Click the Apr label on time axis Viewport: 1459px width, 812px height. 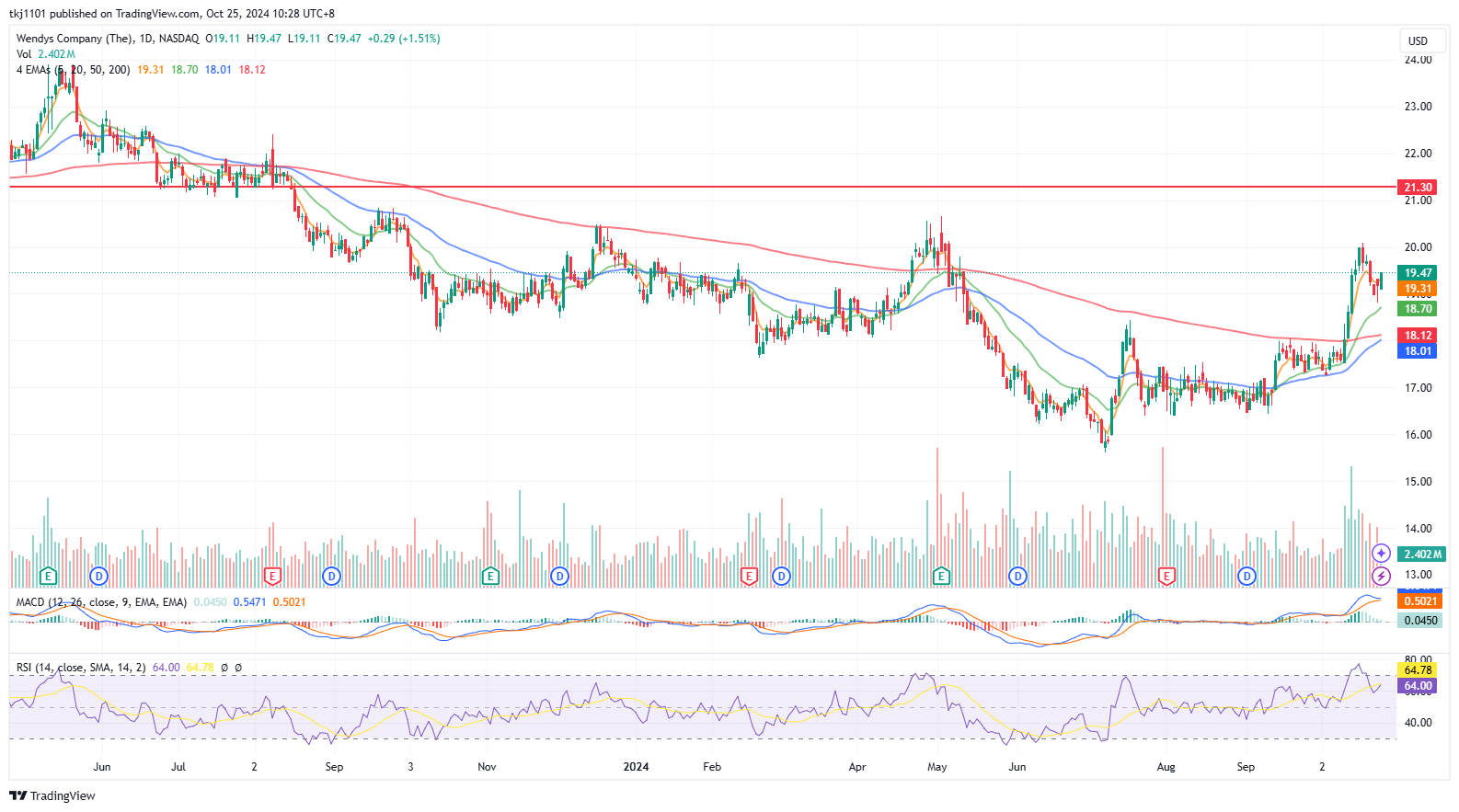coord(857,767)
